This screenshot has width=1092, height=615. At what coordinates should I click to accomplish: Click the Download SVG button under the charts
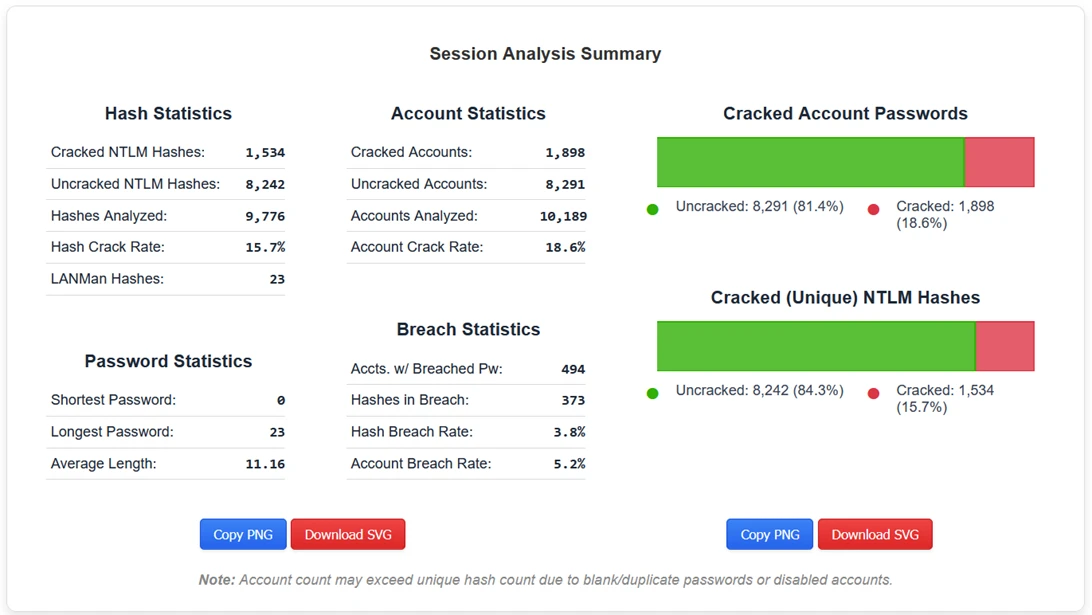click(x=875, y=534)
